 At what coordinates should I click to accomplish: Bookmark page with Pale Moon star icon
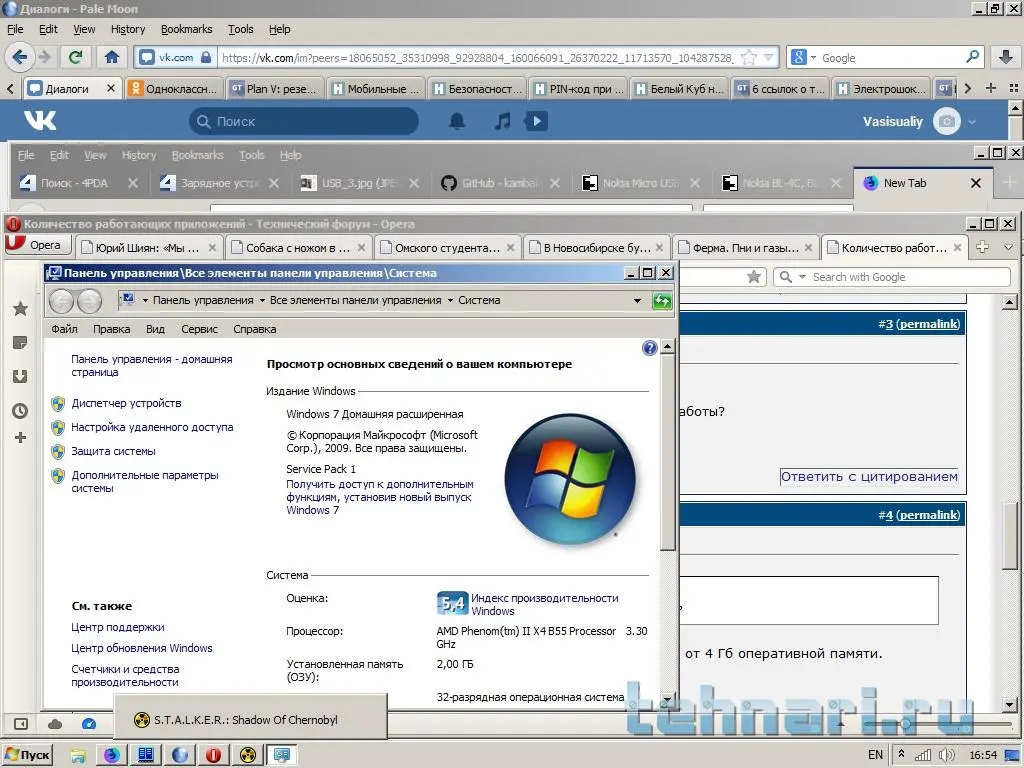(x=749, y=57)
